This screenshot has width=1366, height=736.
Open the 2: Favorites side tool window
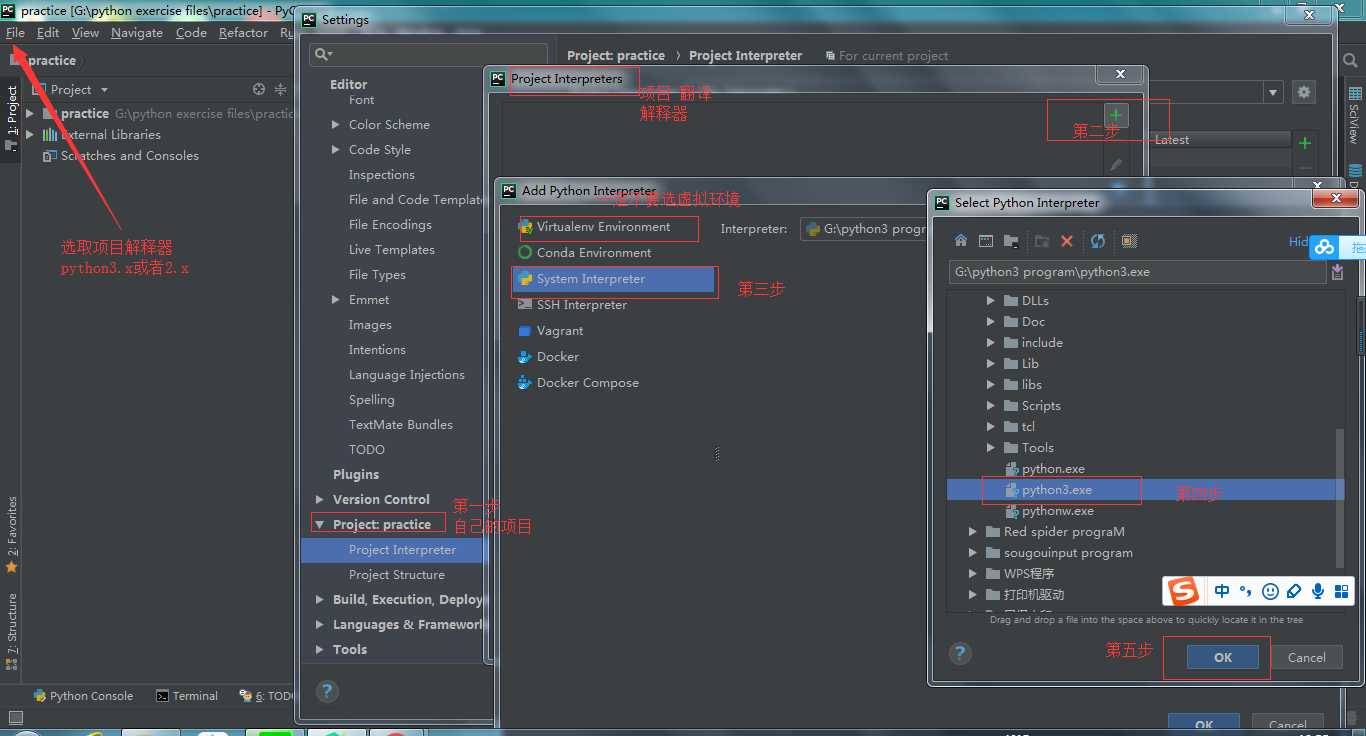click(x=12, y=534)
